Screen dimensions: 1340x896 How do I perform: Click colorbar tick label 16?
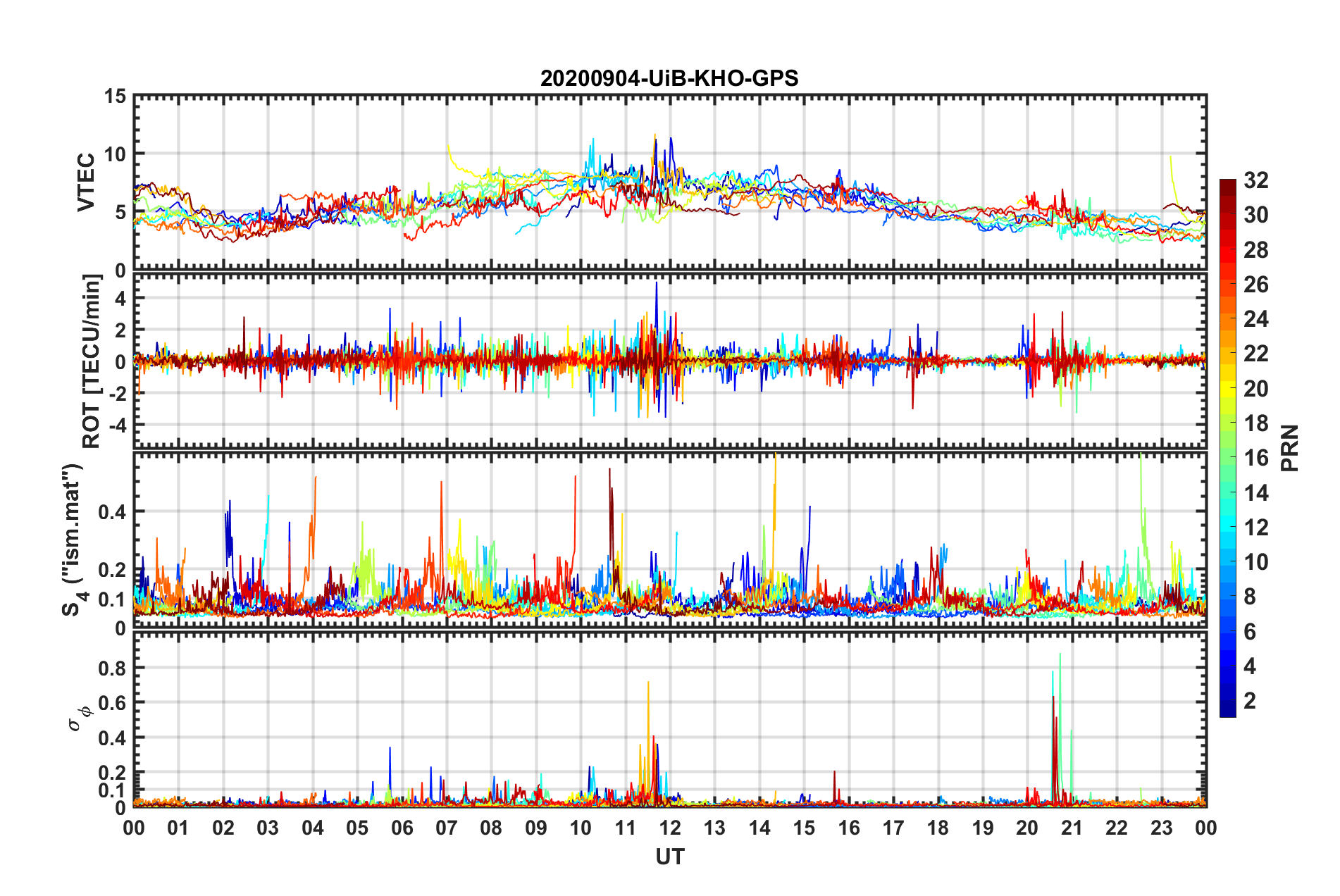[1255, 458]
